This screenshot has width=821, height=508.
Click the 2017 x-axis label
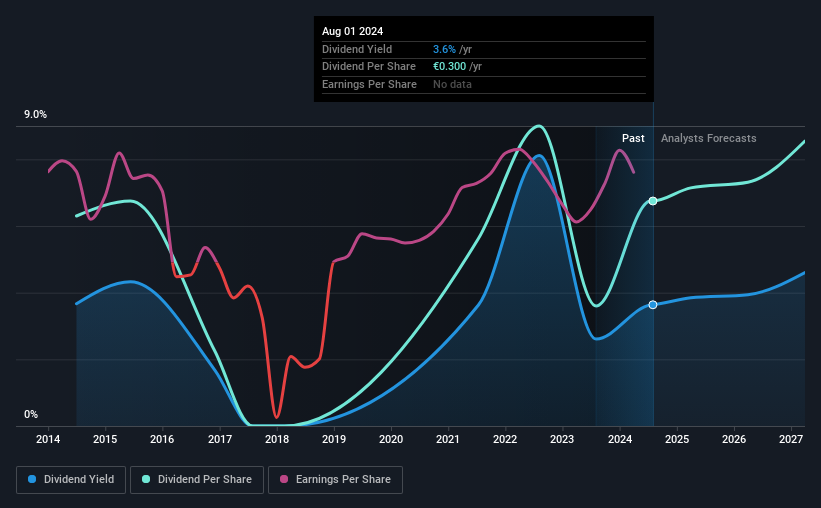(x=220, y=439)
